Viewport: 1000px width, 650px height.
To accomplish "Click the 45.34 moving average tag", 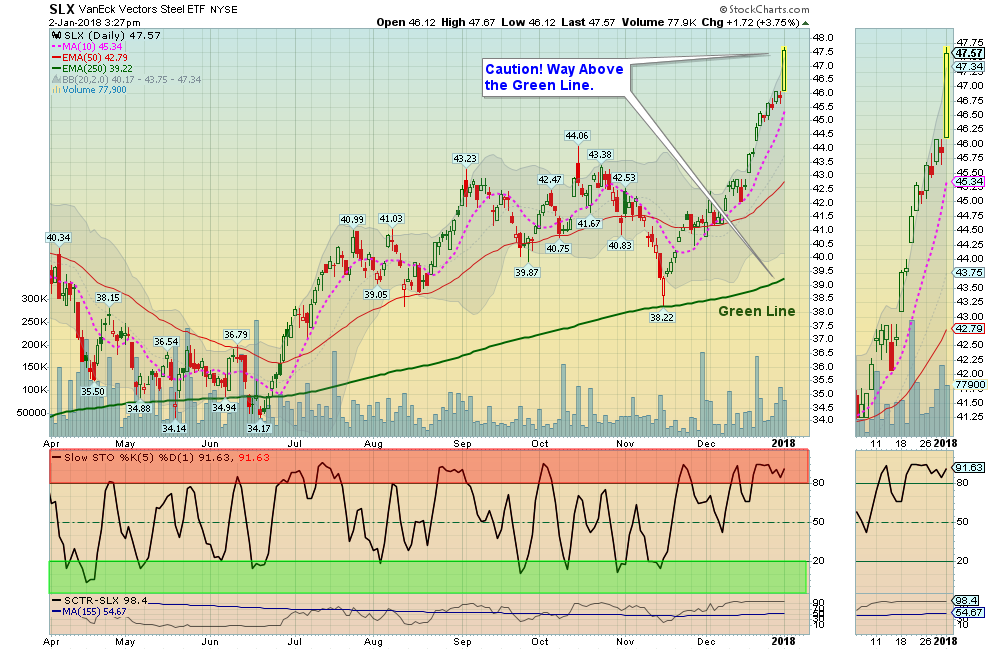I will click(969, 182).
